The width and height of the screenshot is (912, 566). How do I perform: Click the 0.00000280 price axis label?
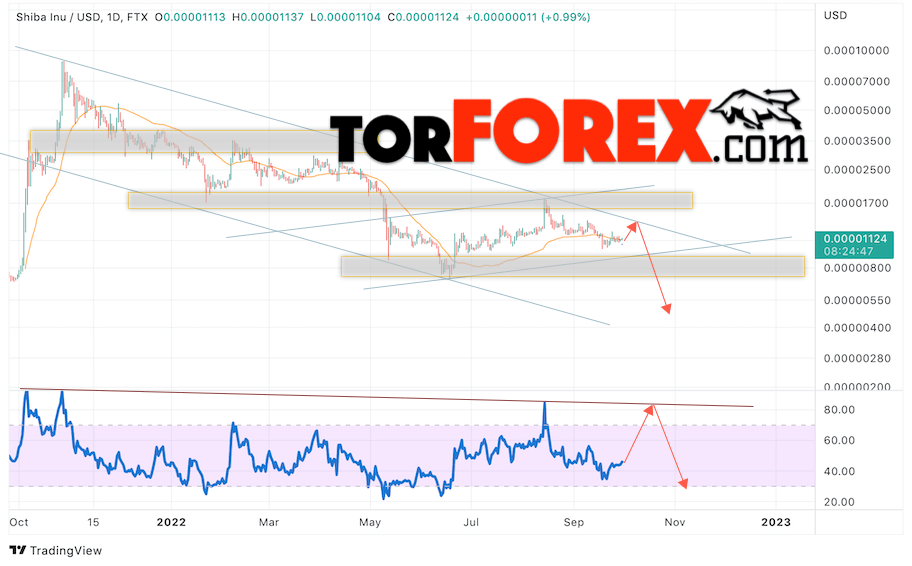(x=856, y=358)
